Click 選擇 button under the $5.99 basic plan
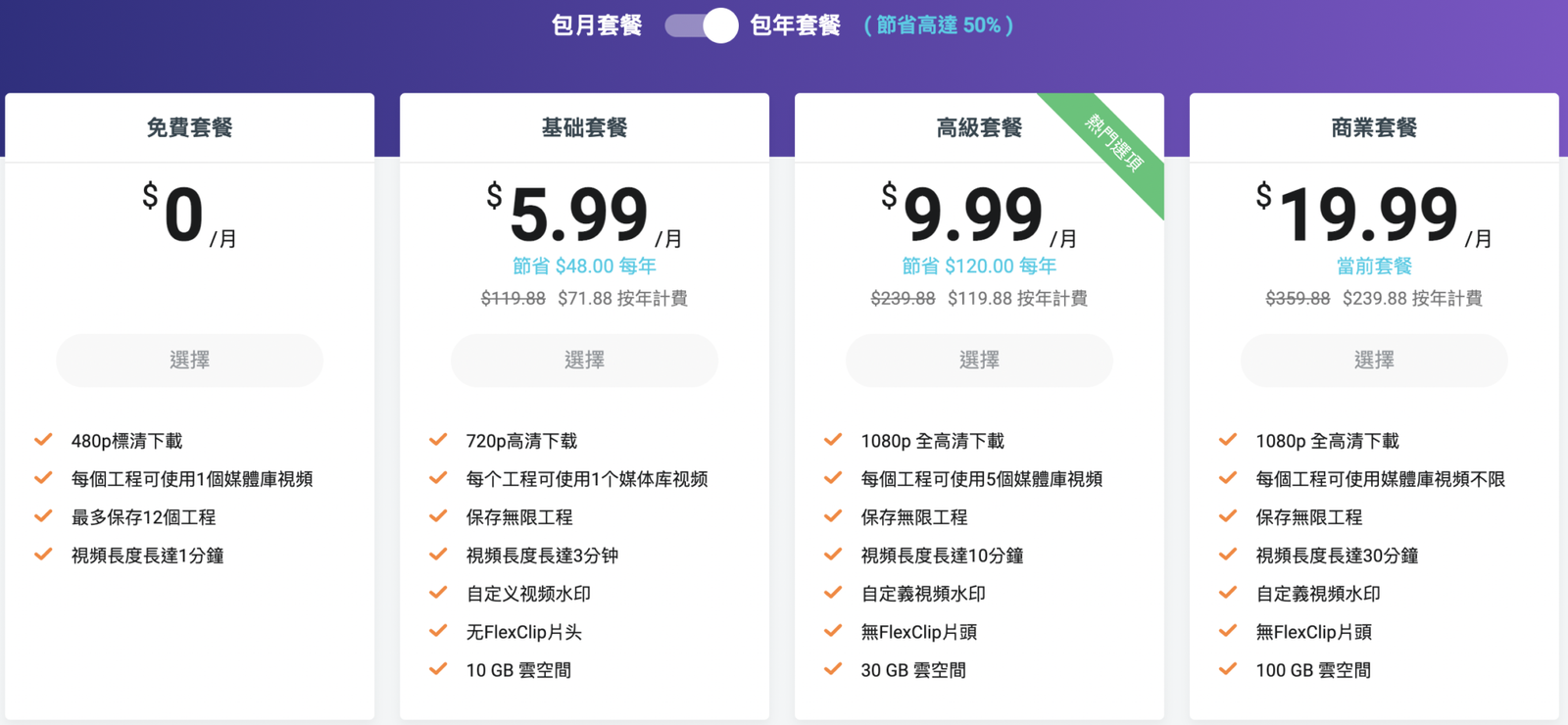The width and height of the screenshot is (1568, 725). point(584,361)
